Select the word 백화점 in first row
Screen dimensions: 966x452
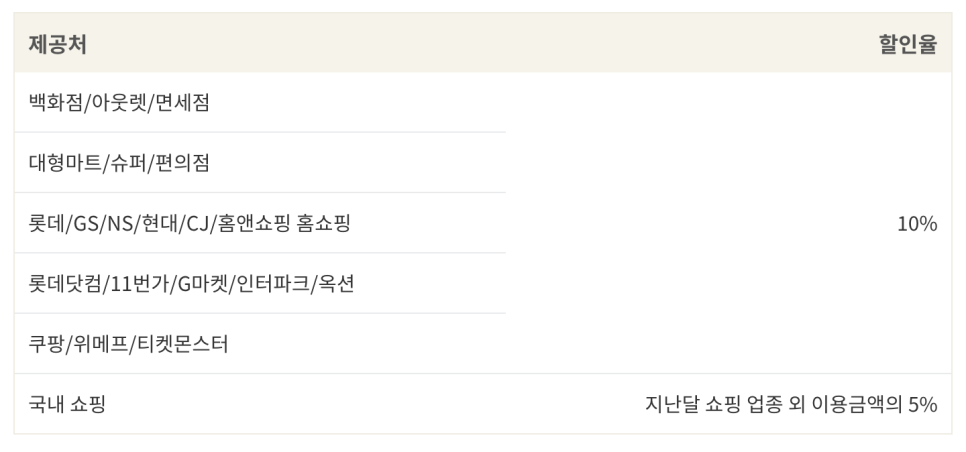54,103
